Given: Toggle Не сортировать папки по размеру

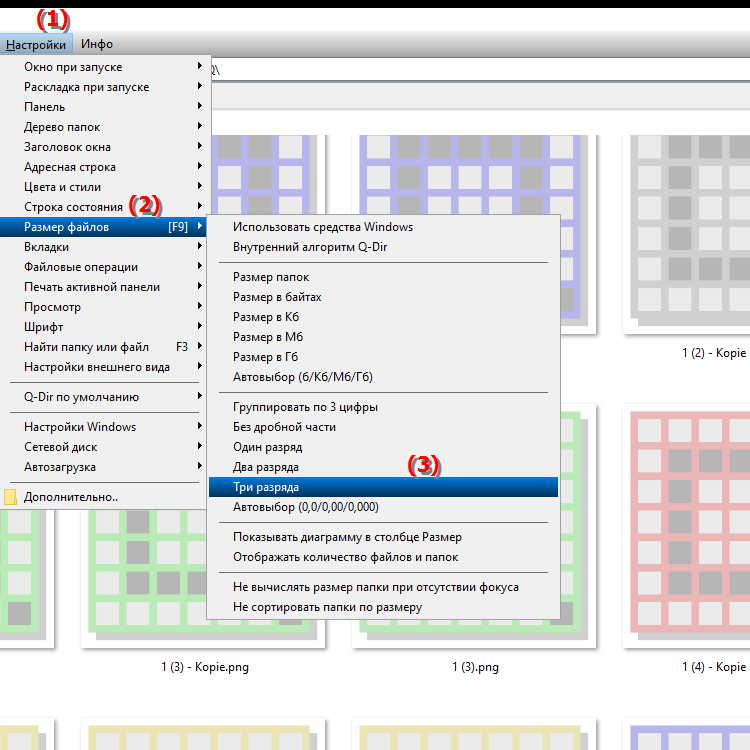Looking at the screenshot, I should pos(327,607).
